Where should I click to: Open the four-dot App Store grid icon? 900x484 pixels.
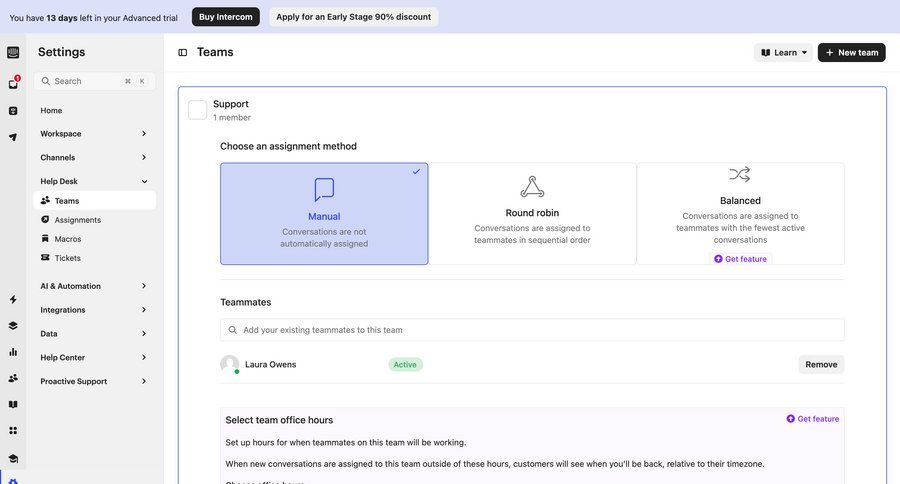point(13,431)
